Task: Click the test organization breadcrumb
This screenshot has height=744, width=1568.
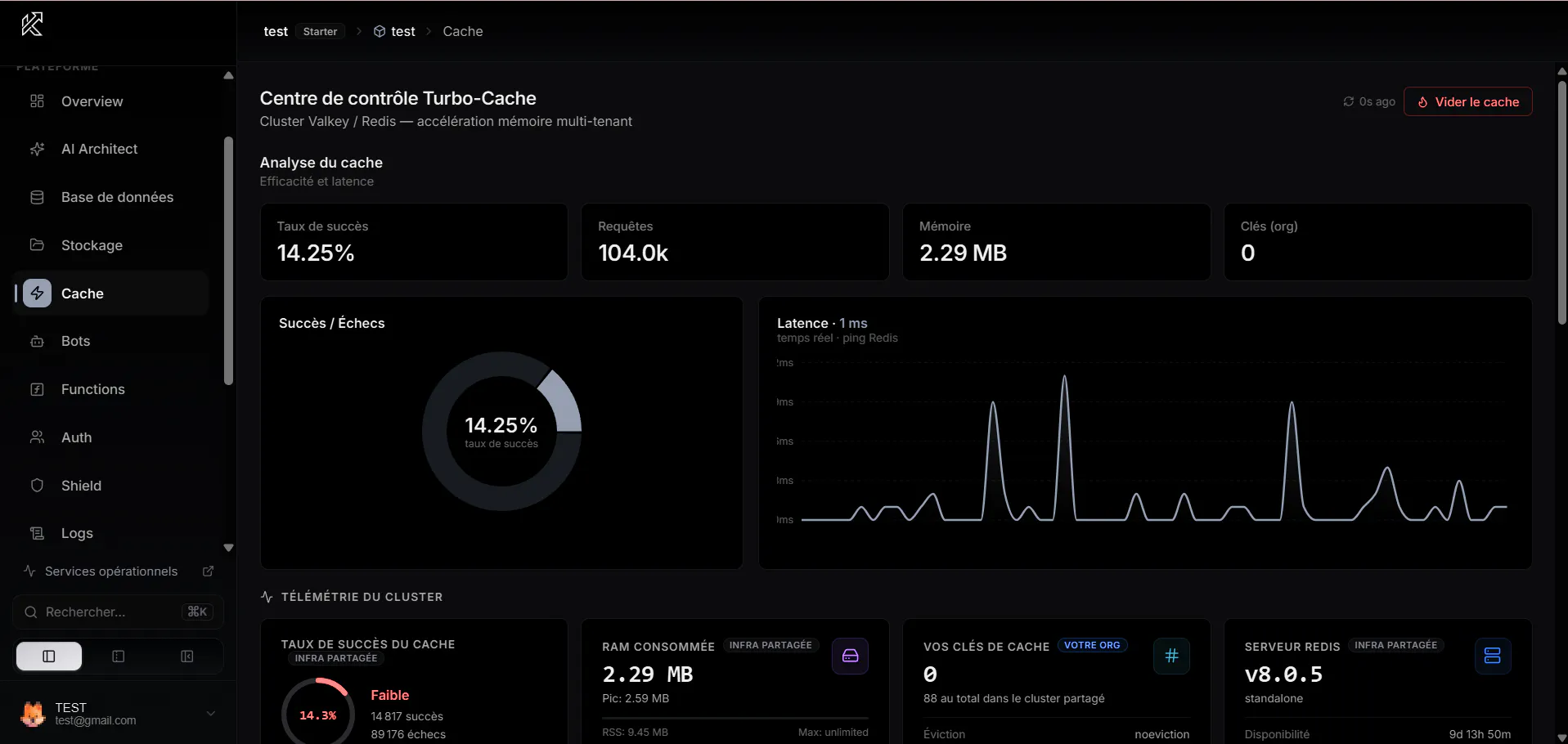Action: pyautogui.click(x=276, y=31)
